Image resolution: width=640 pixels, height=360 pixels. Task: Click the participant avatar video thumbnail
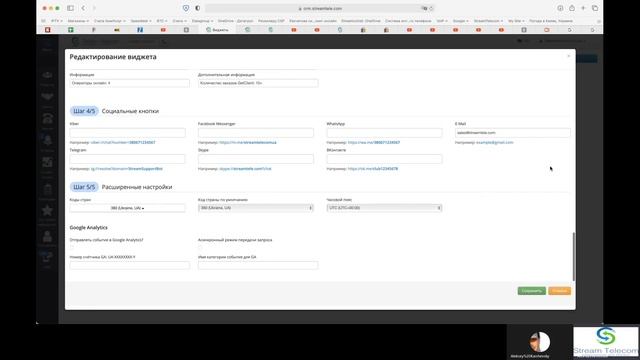(x=540, y=342)
